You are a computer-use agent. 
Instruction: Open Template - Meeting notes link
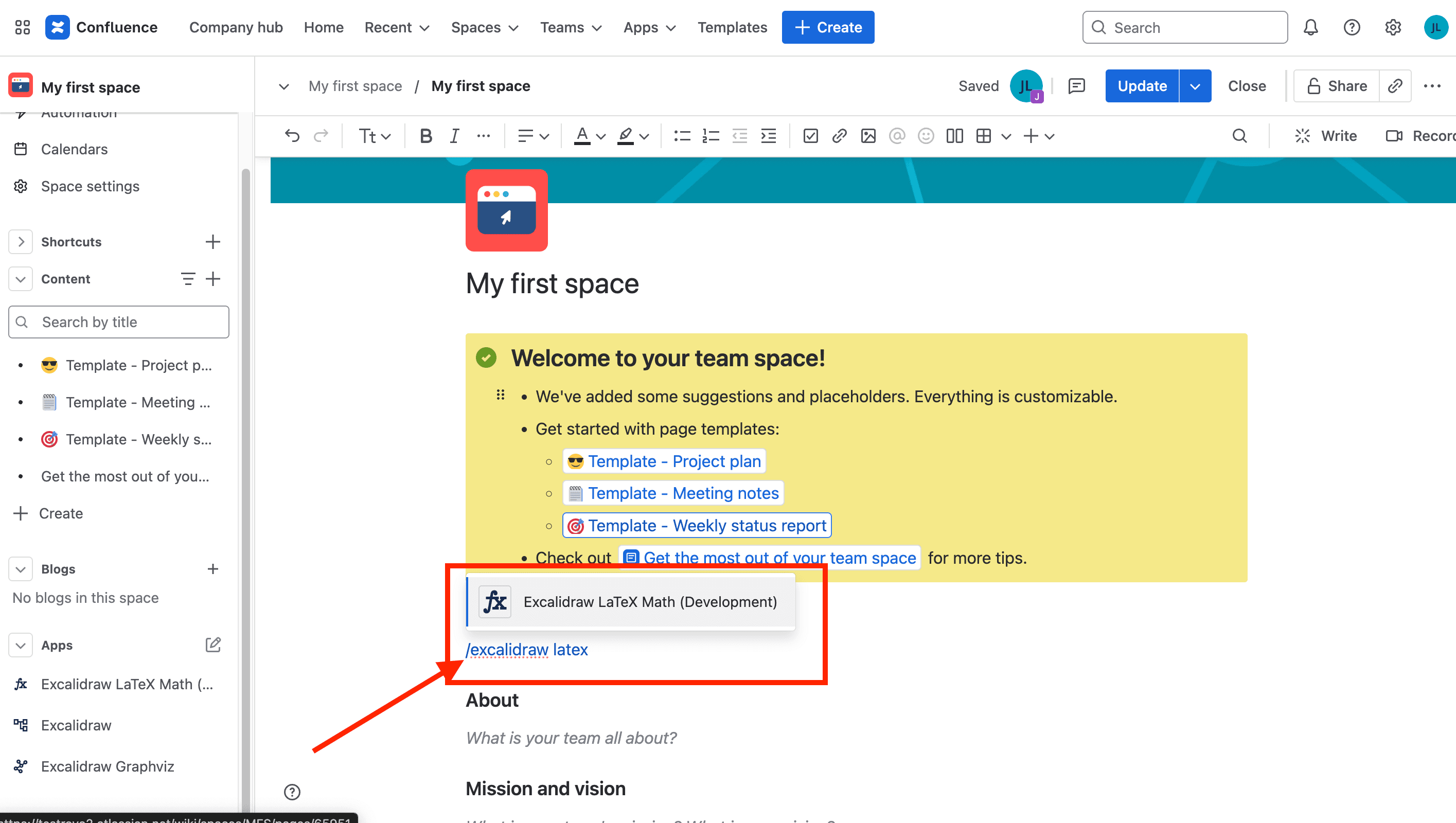[x=673, y=493]
